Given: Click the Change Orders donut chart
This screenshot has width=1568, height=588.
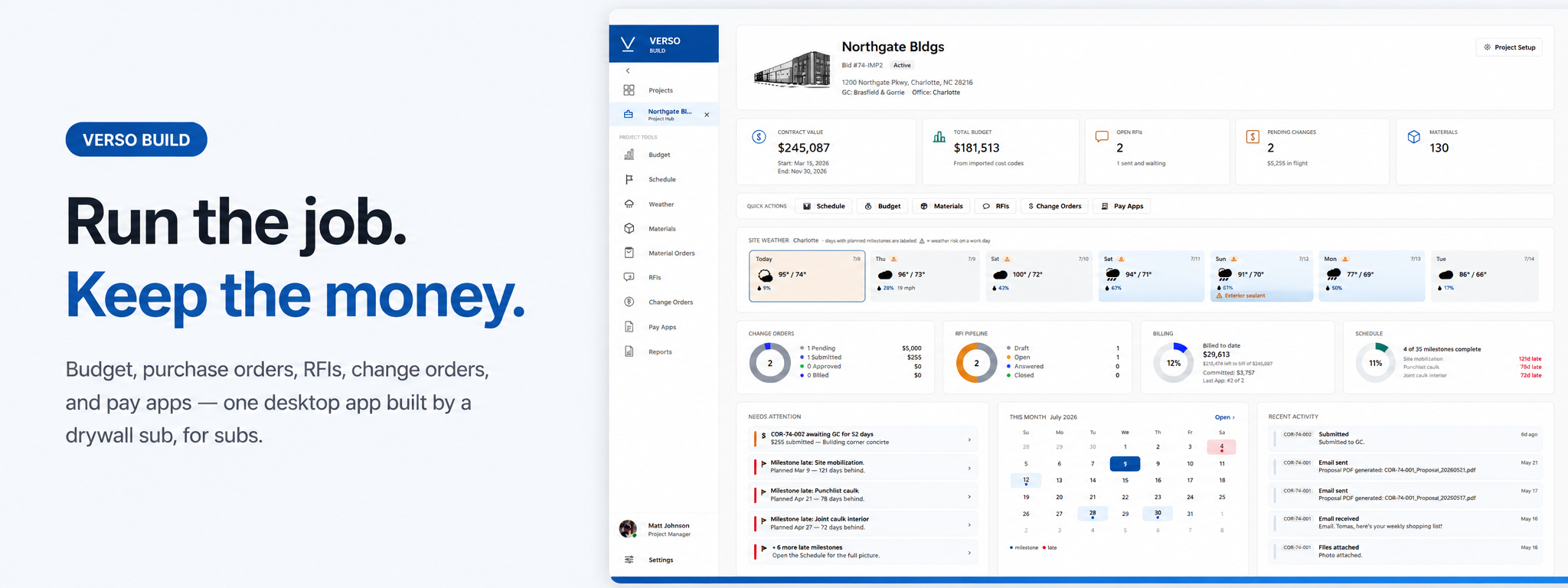Looking at the screenshot, I should [x=769, y=363].
